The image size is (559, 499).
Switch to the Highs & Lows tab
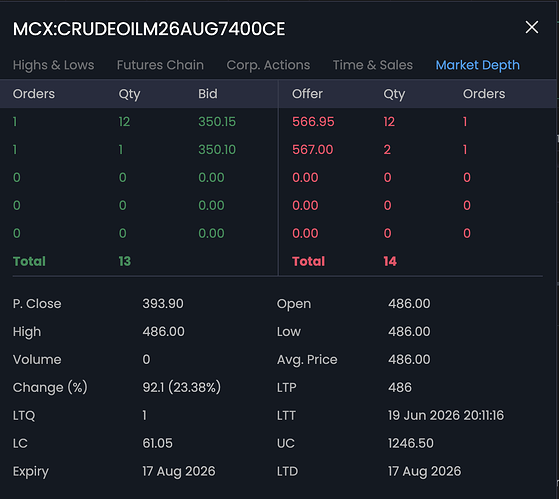[x=53, y=65]
